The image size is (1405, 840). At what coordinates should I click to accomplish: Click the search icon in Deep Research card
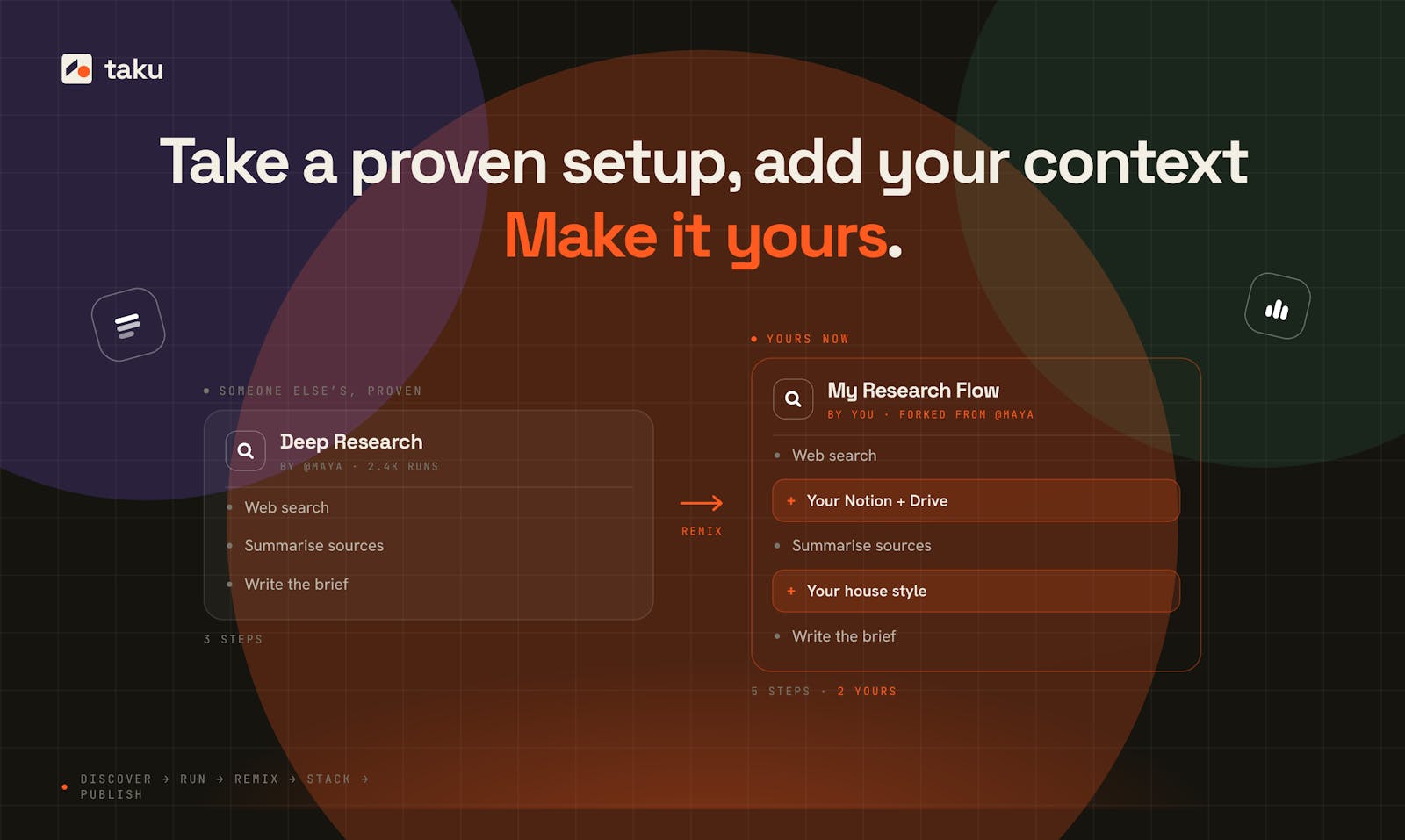coord(246,450)
